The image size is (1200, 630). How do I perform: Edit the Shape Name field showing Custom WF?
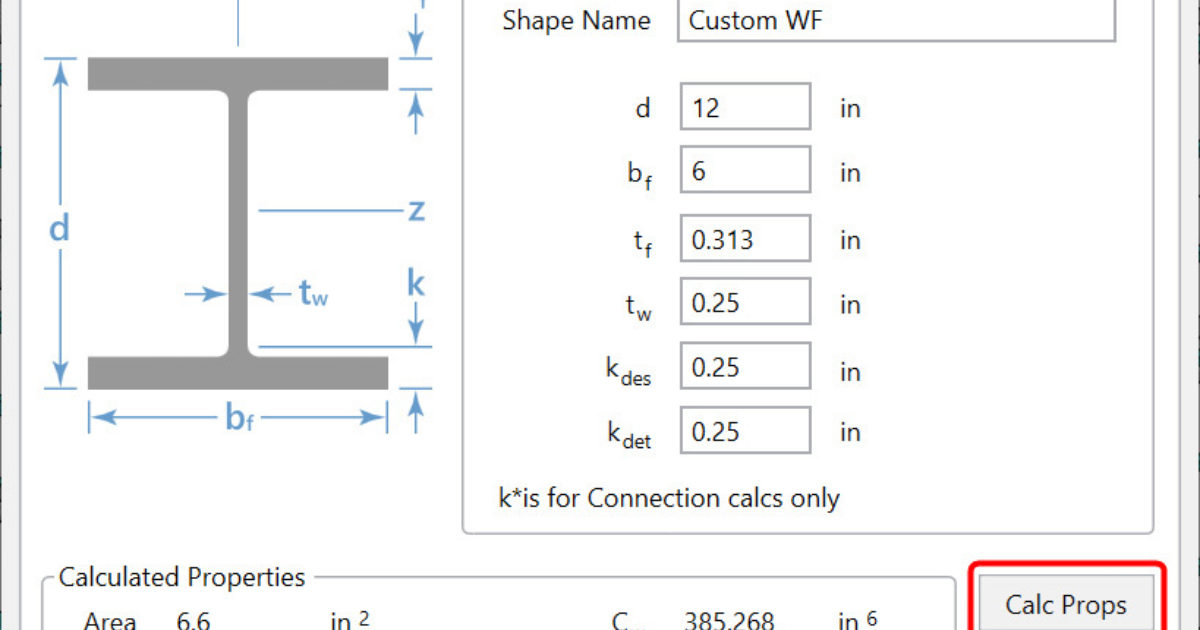(x=895, y=20)
